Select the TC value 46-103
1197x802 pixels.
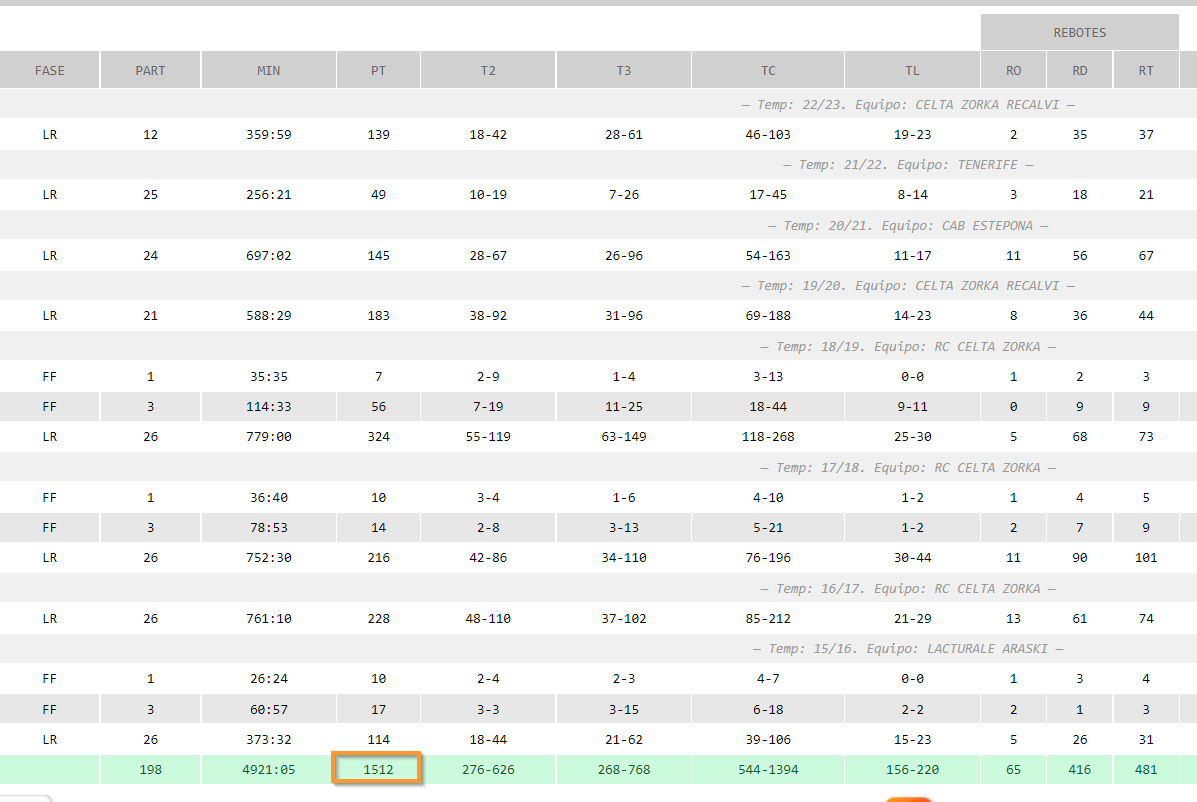768,134
